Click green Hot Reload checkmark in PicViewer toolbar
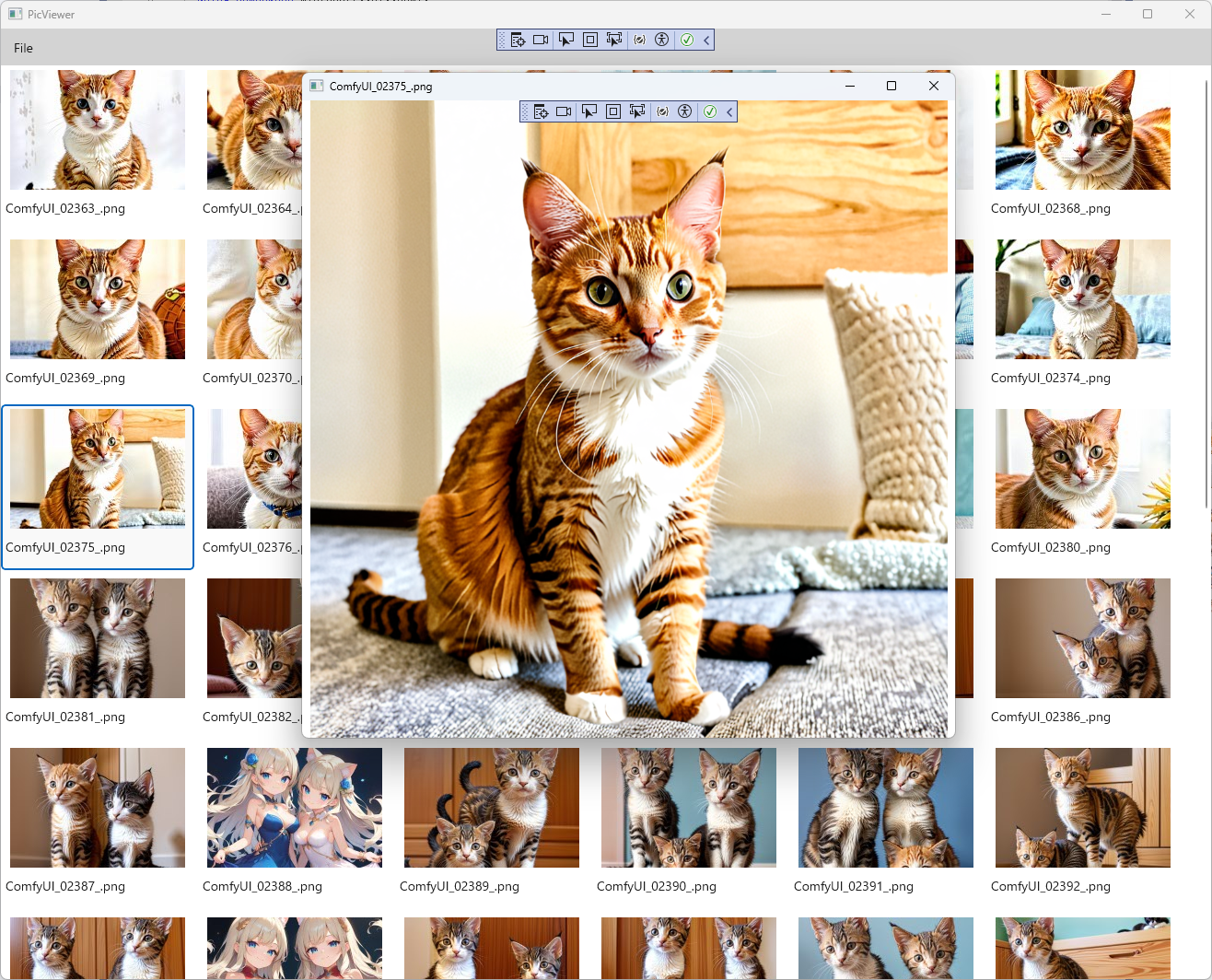The width and height of the screenshot is (1212, 980). tap(687, 40)
